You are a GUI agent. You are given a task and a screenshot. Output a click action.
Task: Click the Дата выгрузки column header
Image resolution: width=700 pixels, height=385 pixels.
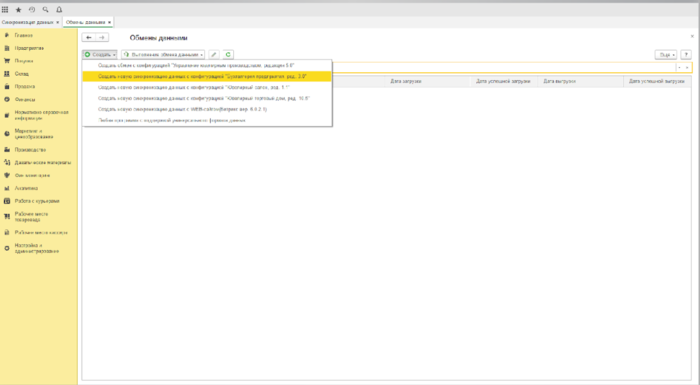(x=581, y=81)
